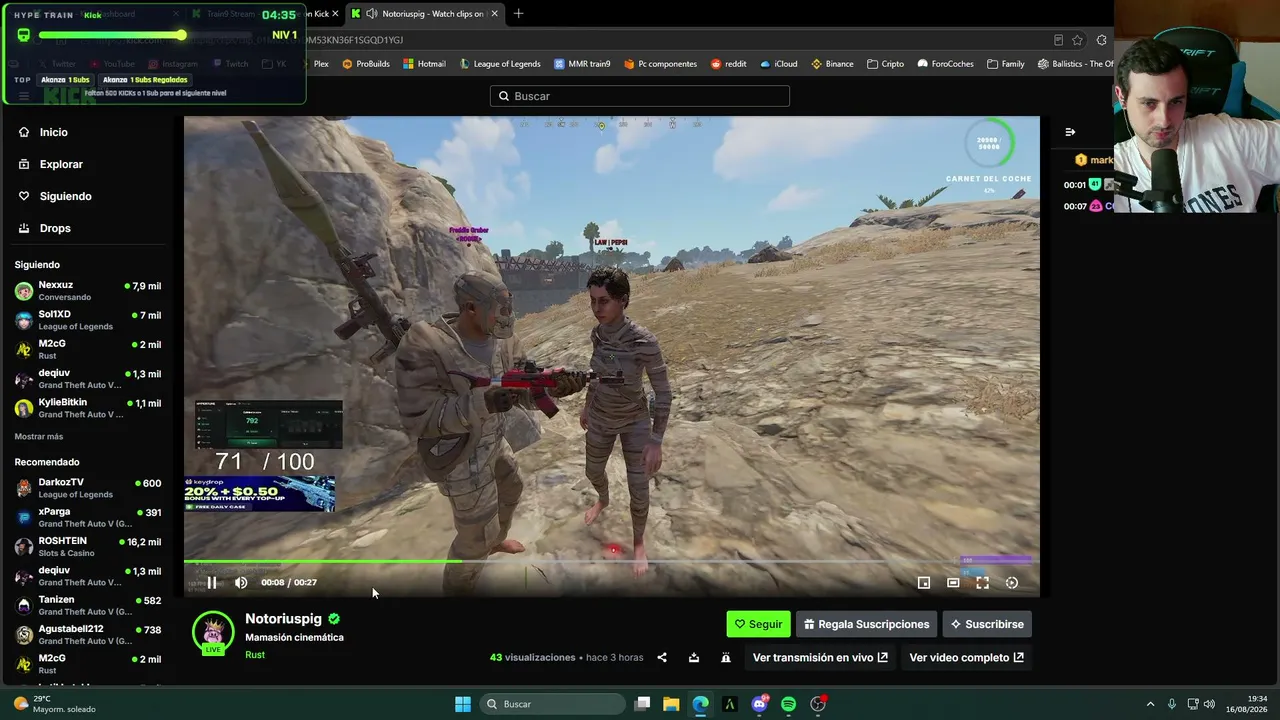This screenshot has width=1280, height=720.
Task: Open Nexxuz channel in the following list
Action: pos(88,291)
